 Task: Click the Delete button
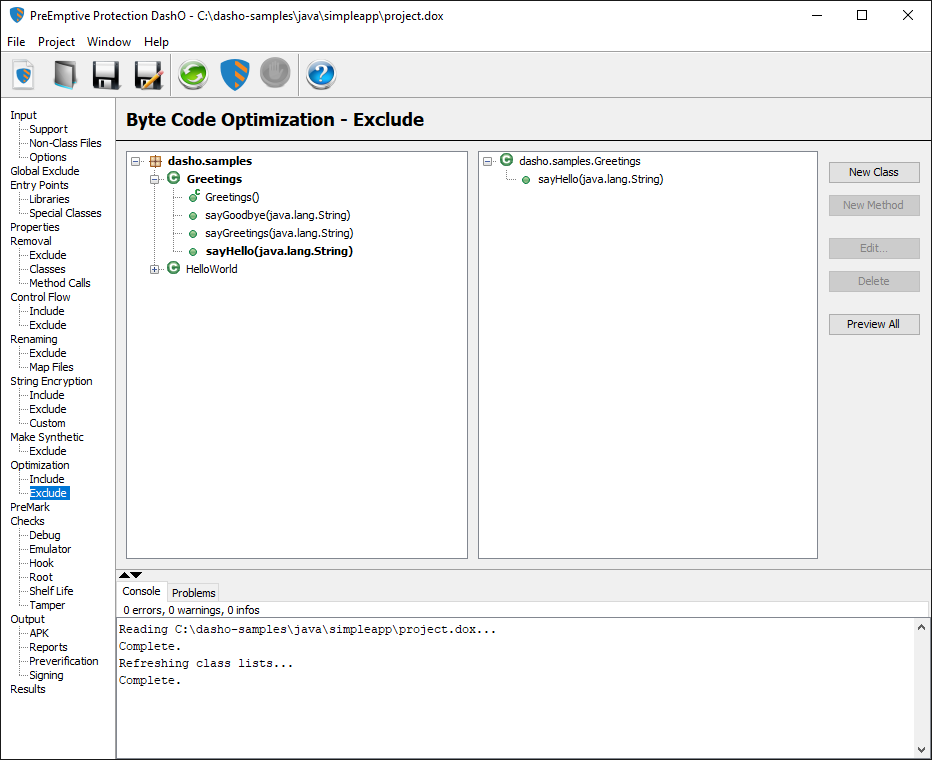pos(874,282)
